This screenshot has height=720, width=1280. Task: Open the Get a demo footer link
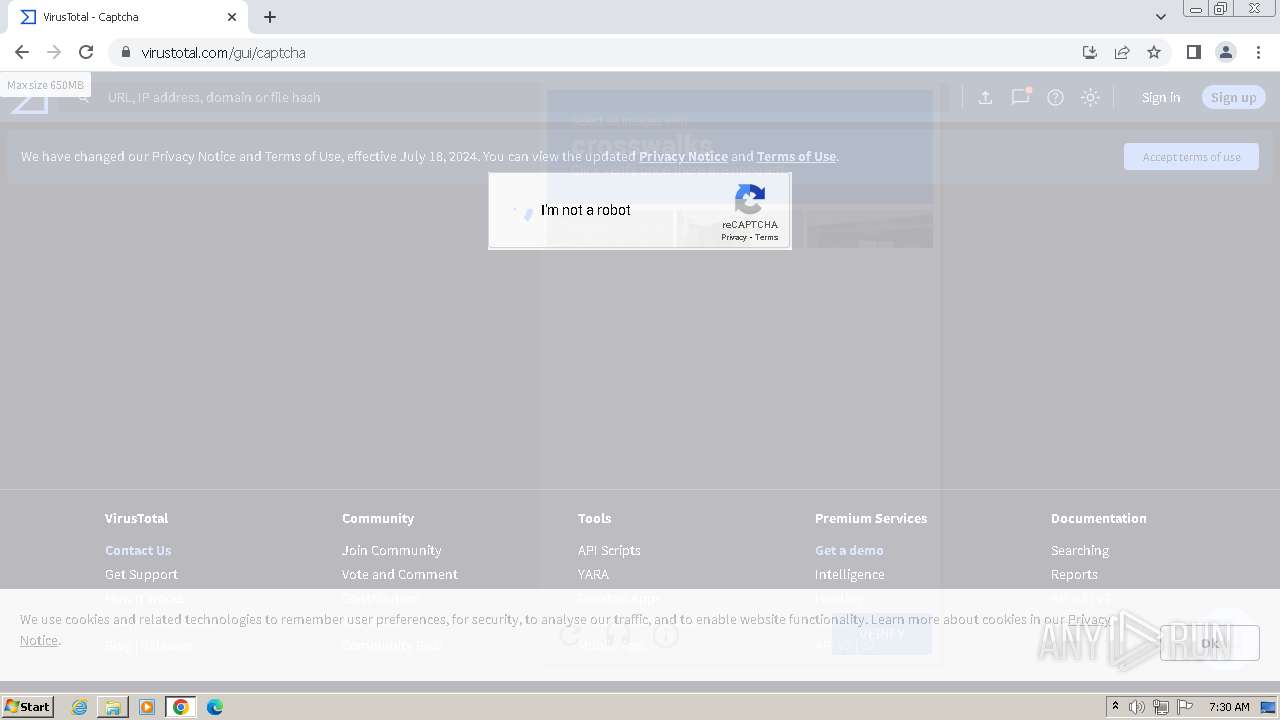pos(849,550)
